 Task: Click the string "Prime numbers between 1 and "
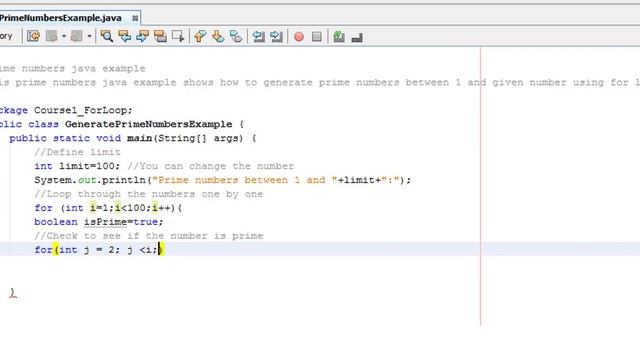pyautogui.click(x=244, y=180)
